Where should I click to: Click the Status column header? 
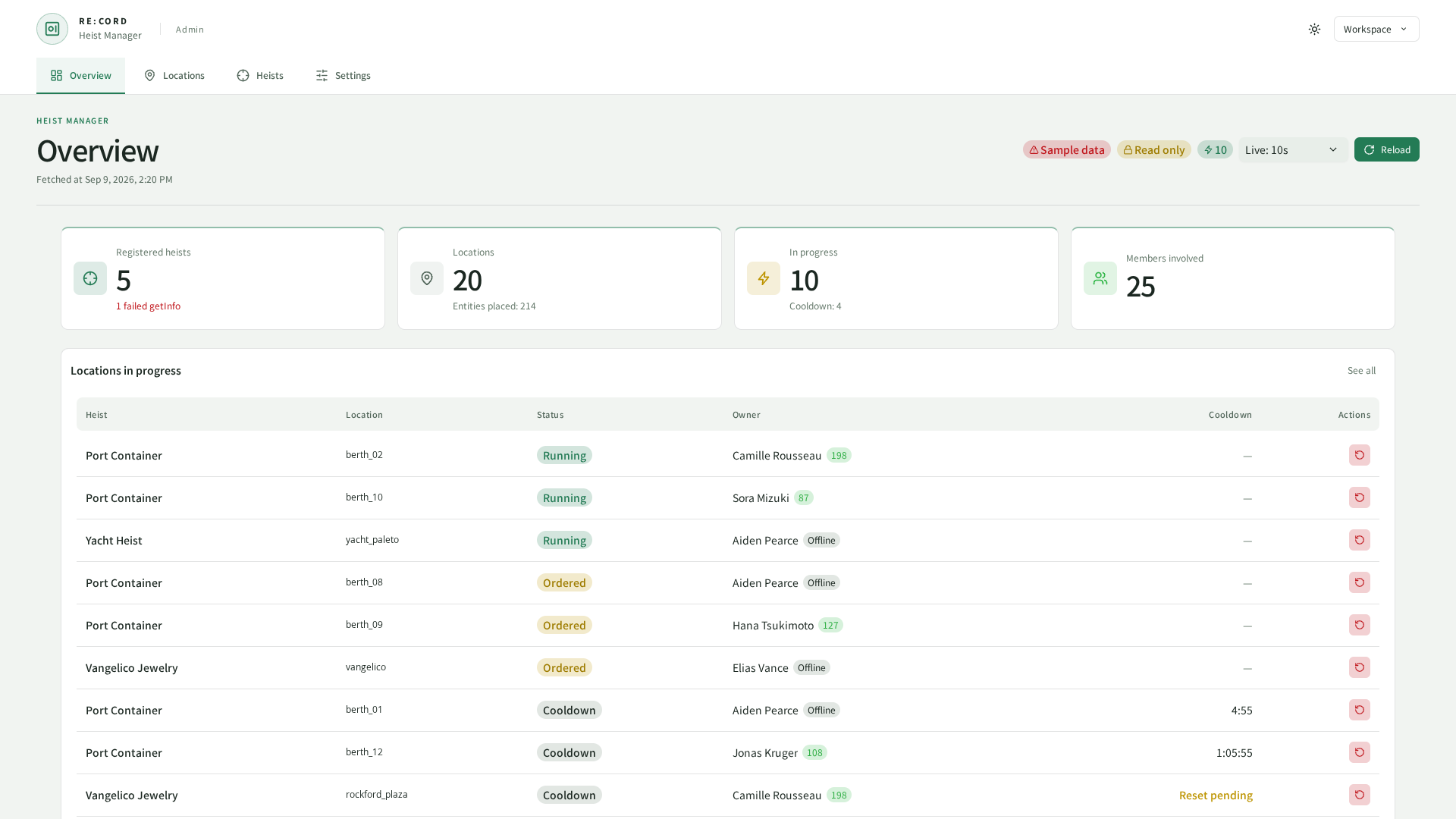(x=551, y=415)
